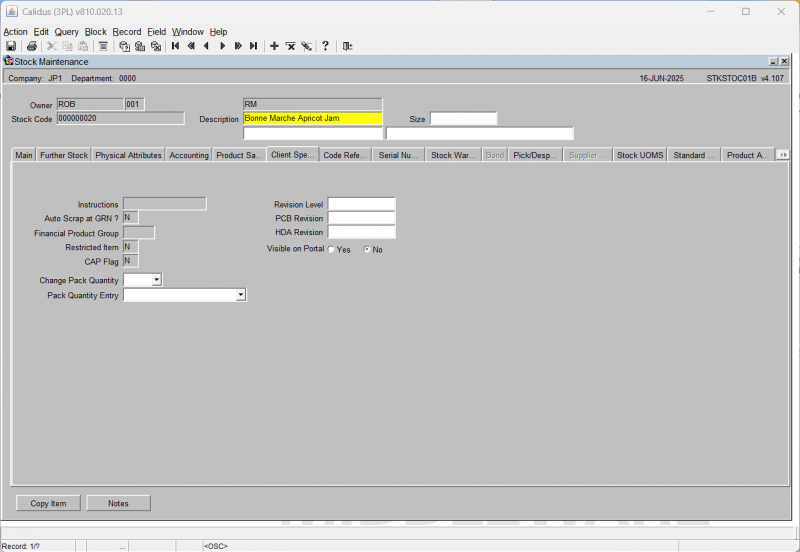Go to first record icon

[176, 46]
